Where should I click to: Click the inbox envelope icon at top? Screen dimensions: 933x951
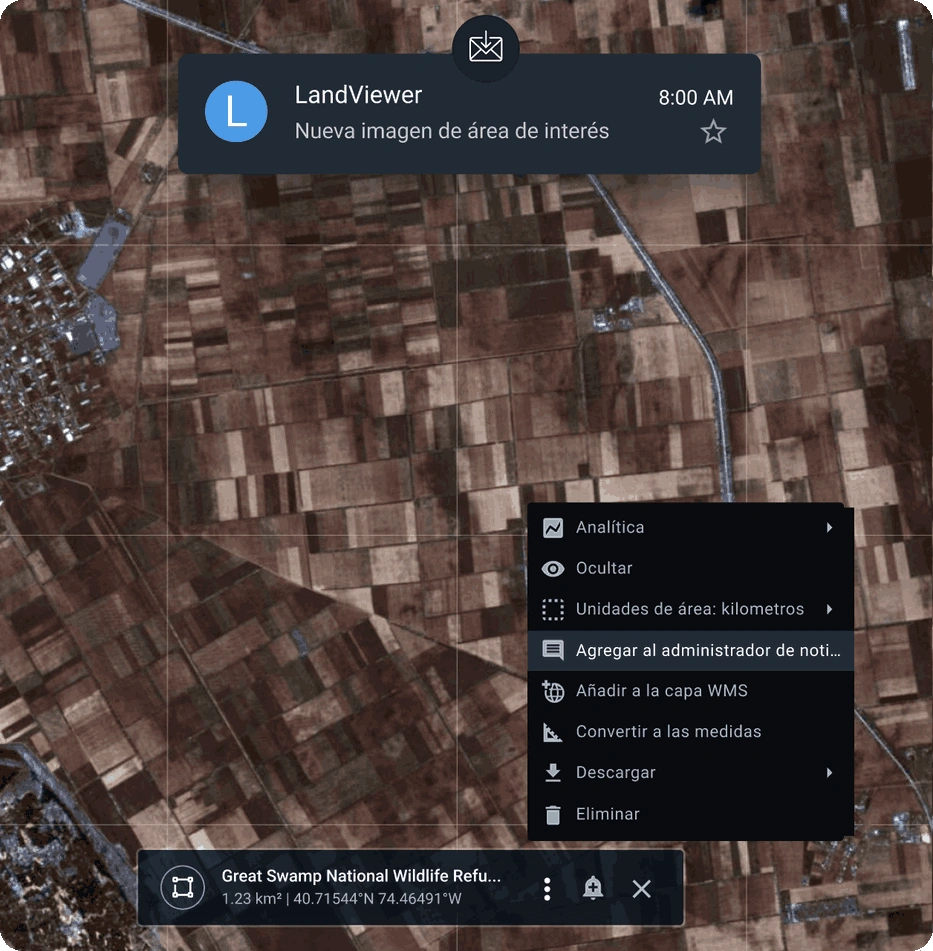click(485, 47)
